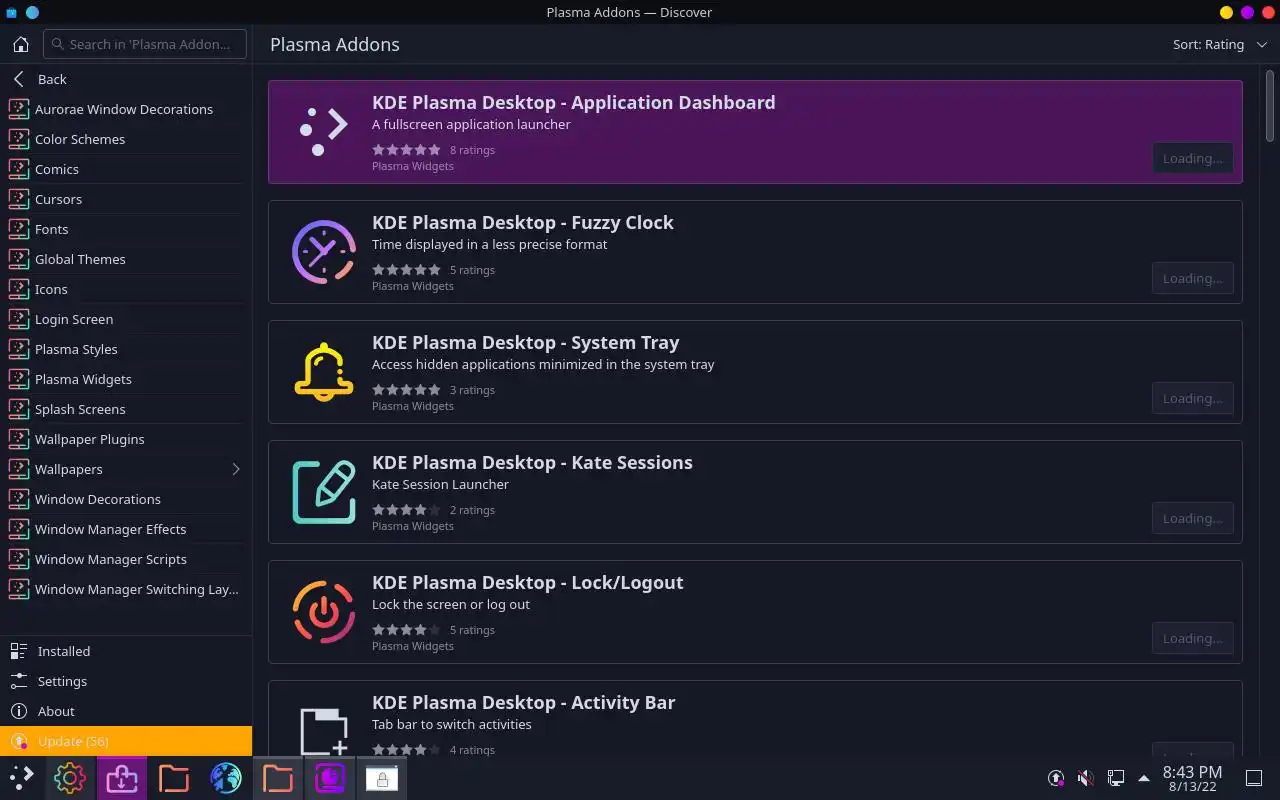This screenshot has height=800, width=1280.
Task: Open Fonts category
Action: point(126,229)
